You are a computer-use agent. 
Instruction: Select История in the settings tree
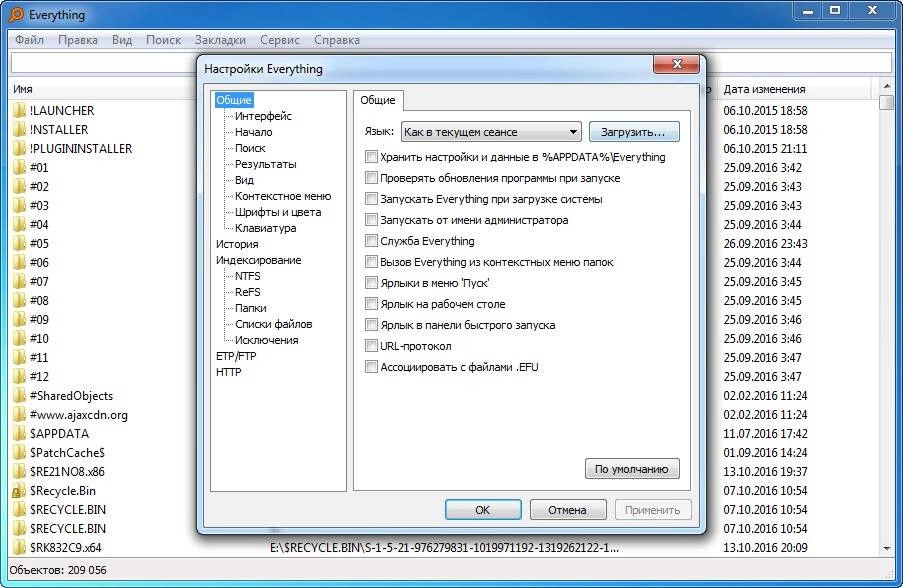(x=237, y=244)
